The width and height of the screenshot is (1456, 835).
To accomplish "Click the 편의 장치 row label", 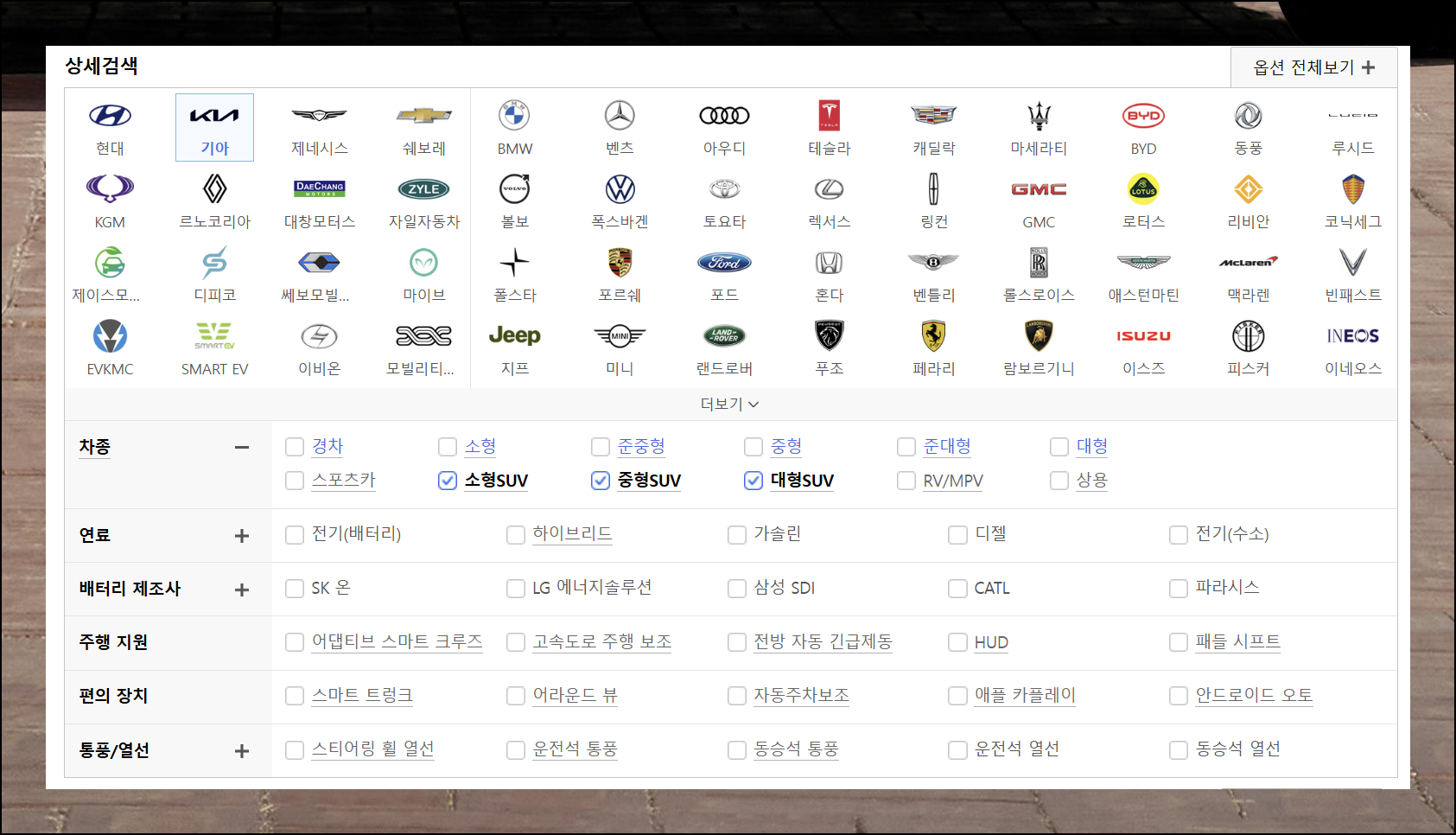I will pos(113,696).
